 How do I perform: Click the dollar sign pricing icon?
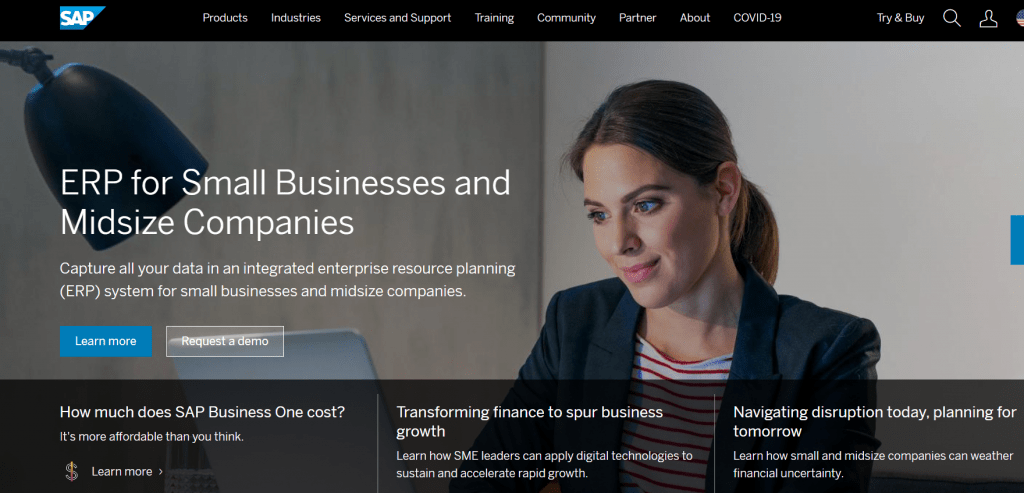tap(71, 471)
